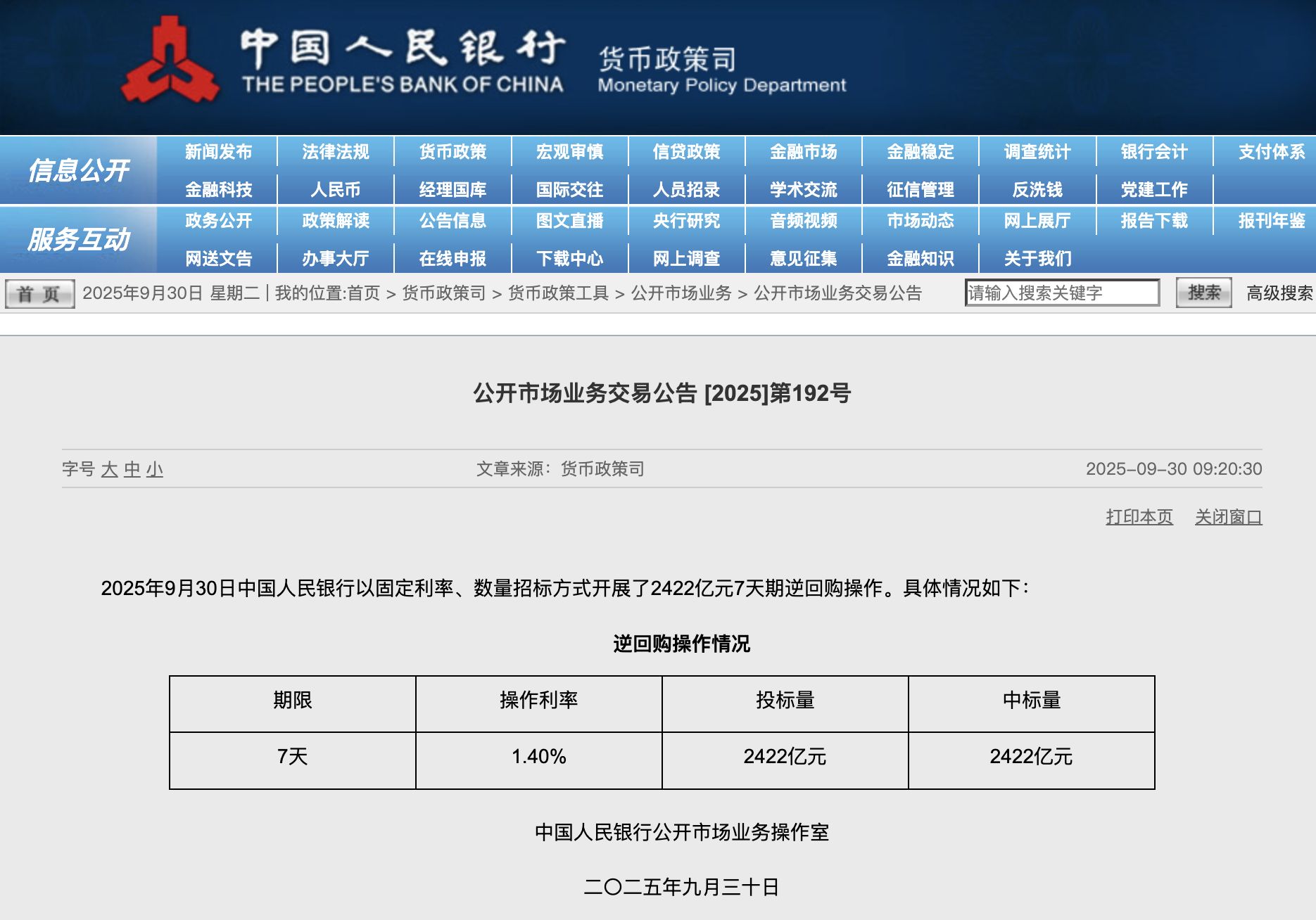
Task: Set font size to 中
Action: coord(132,469)
